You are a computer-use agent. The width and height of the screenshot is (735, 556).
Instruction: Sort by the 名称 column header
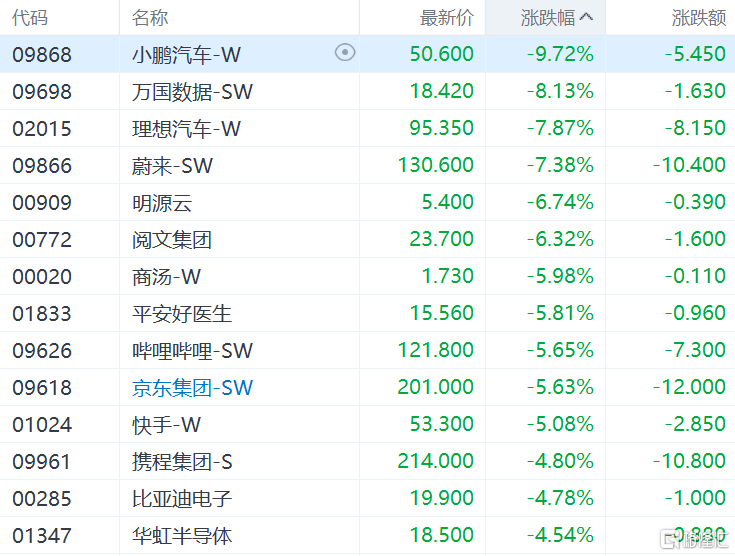point(150,18)
